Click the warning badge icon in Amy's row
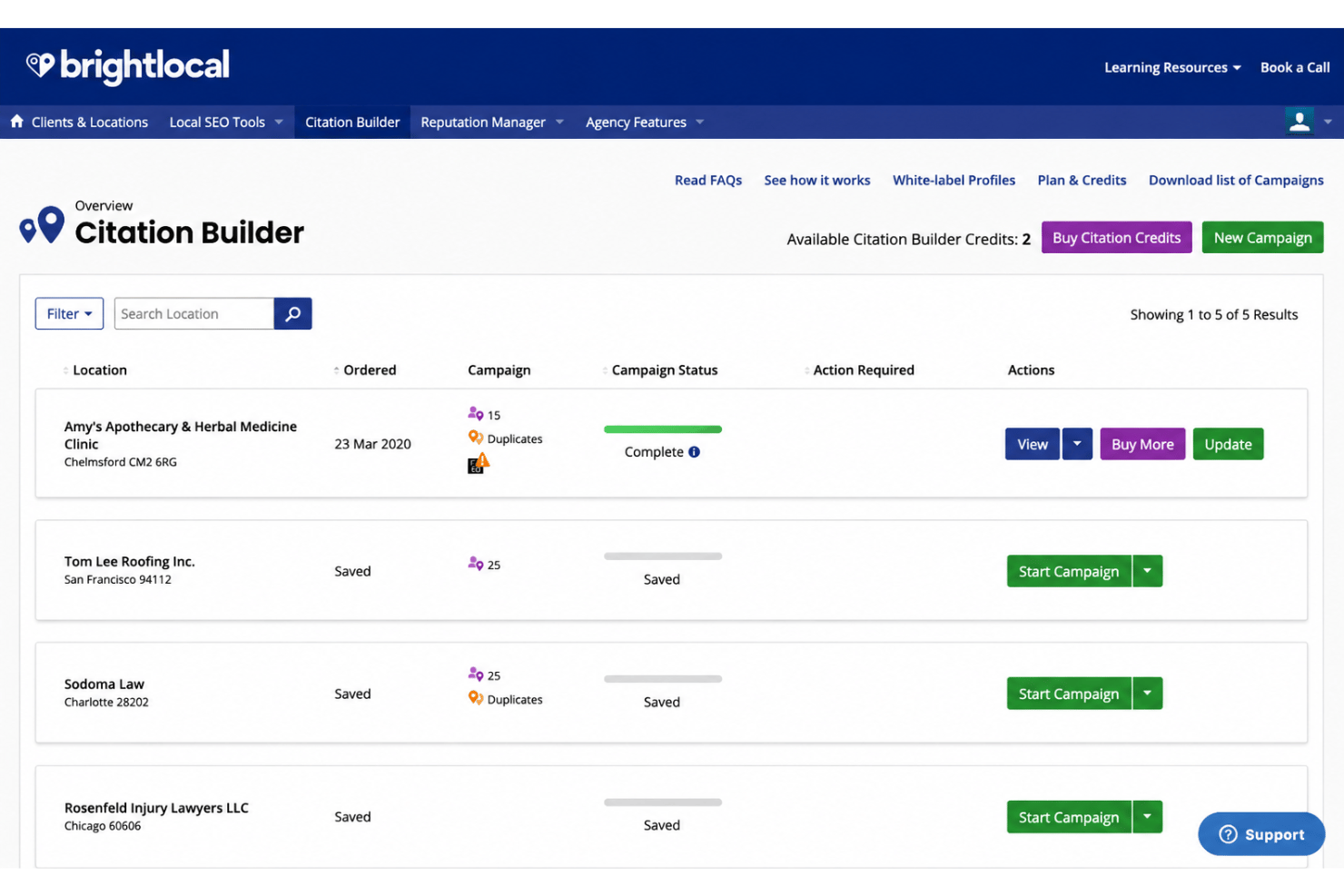 point(479,464)
